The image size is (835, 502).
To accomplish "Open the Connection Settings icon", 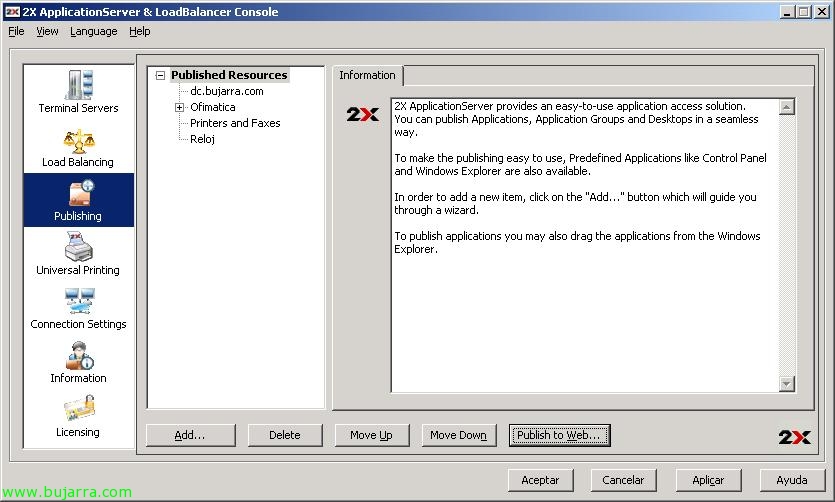I will point(79,301).
